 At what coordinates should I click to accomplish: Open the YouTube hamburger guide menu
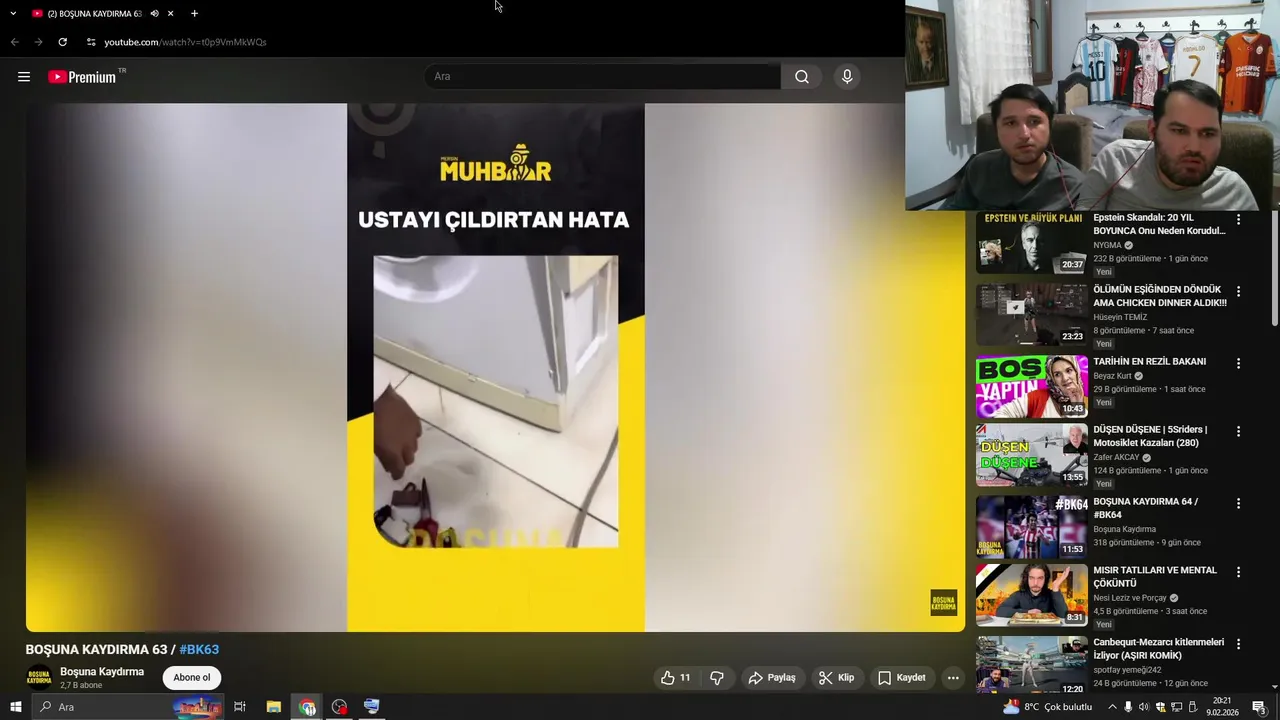24,77
